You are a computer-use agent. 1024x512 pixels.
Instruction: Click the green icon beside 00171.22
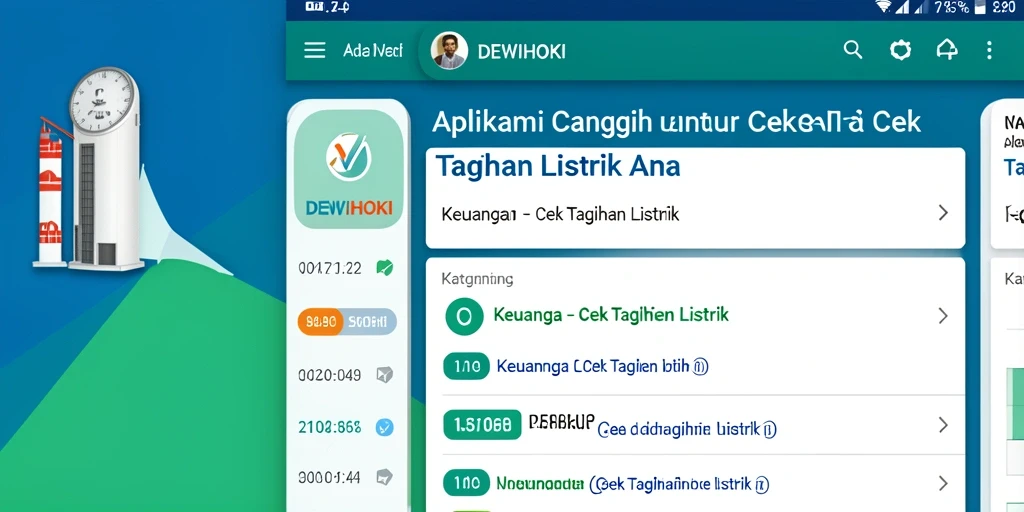(385, 268)
